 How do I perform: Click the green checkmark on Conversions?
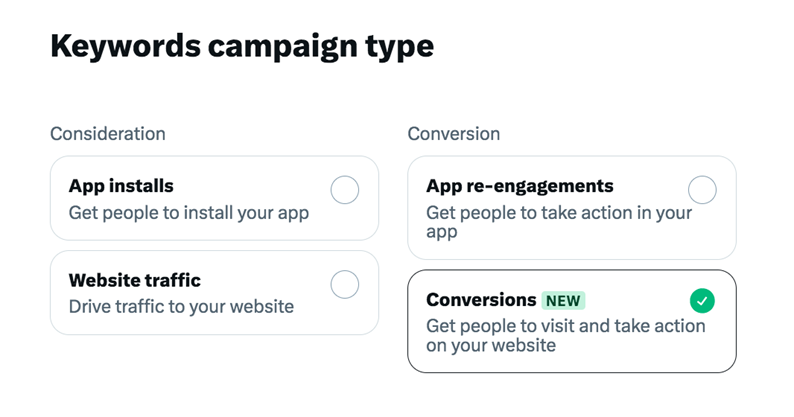tap(702, 300)
